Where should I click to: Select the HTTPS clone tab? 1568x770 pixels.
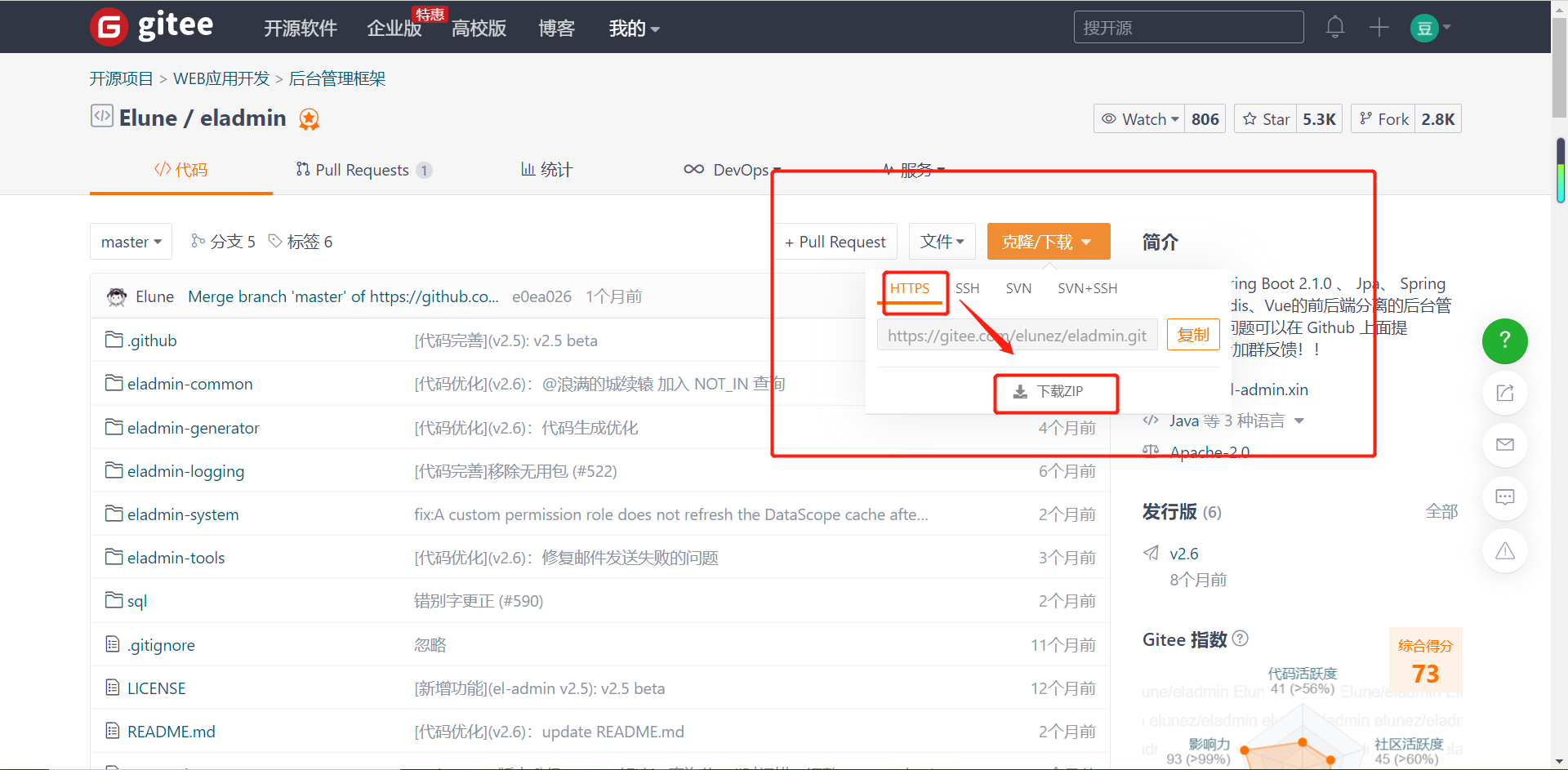click(910, 288)
